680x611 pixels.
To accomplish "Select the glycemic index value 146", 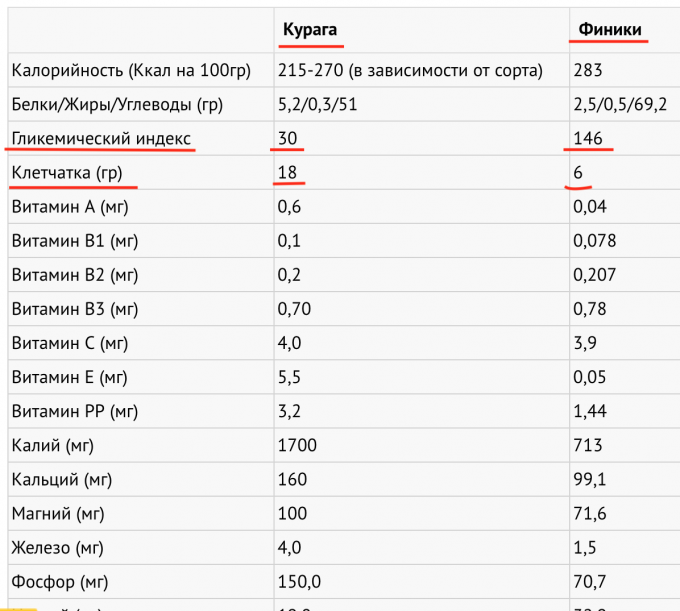I will point(588,138).
